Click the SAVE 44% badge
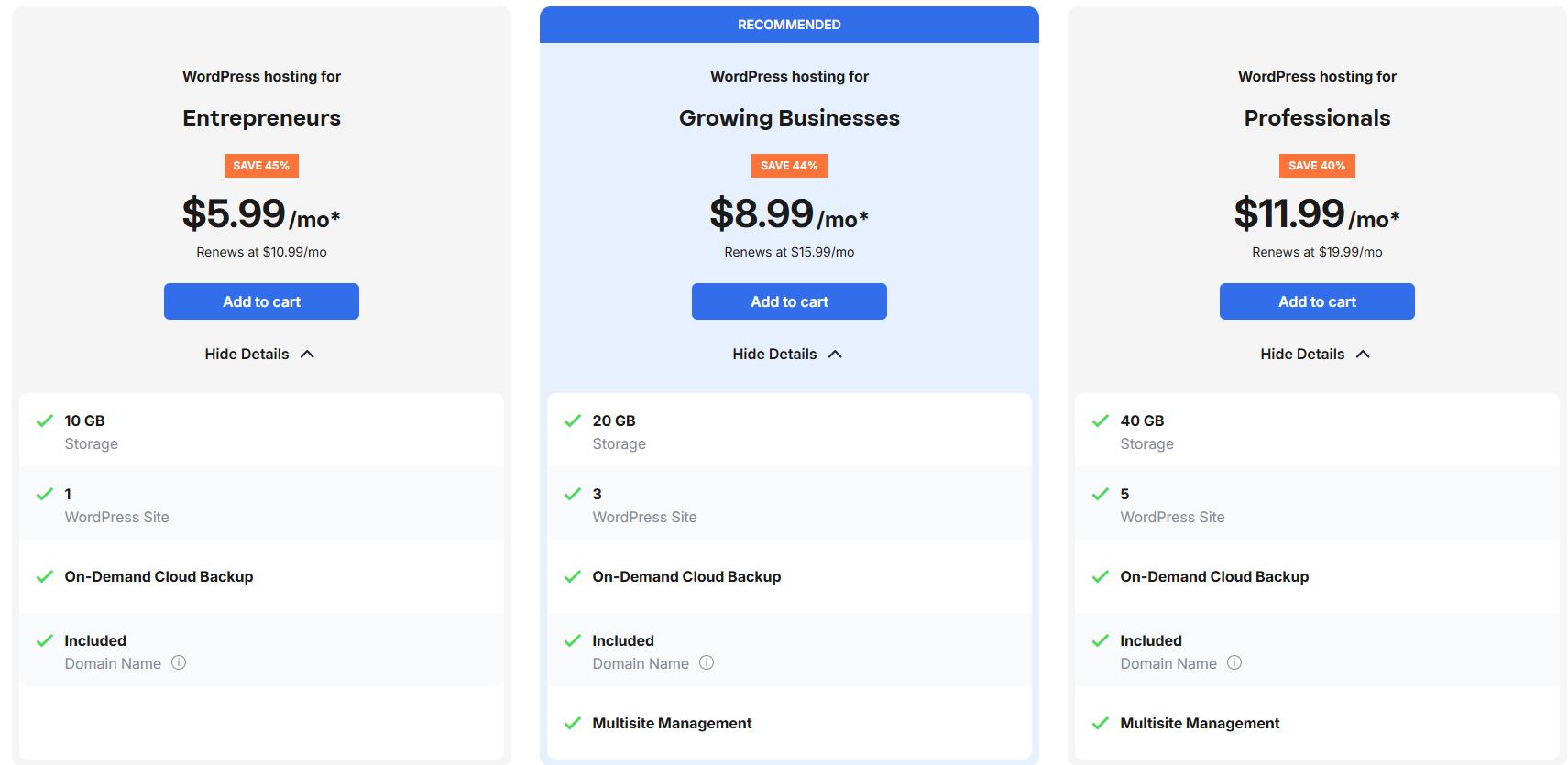 [789, 166]
